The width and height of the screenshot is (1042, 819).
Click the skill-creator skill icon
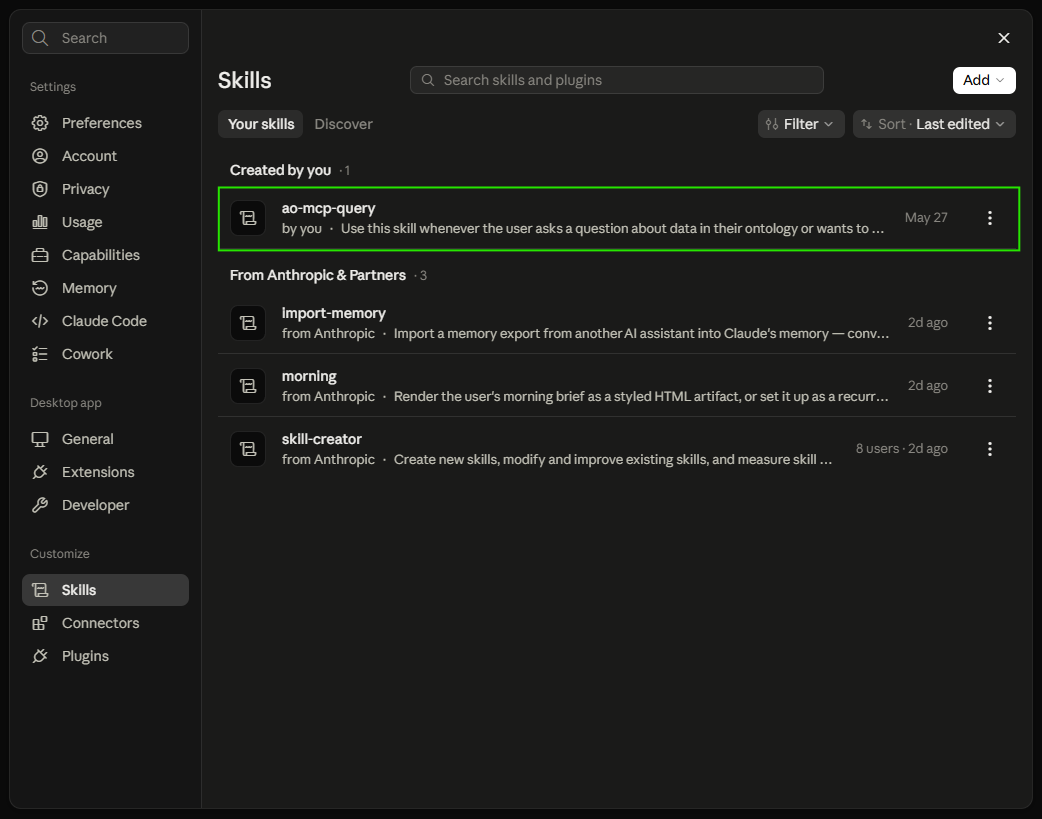(248, 449)
